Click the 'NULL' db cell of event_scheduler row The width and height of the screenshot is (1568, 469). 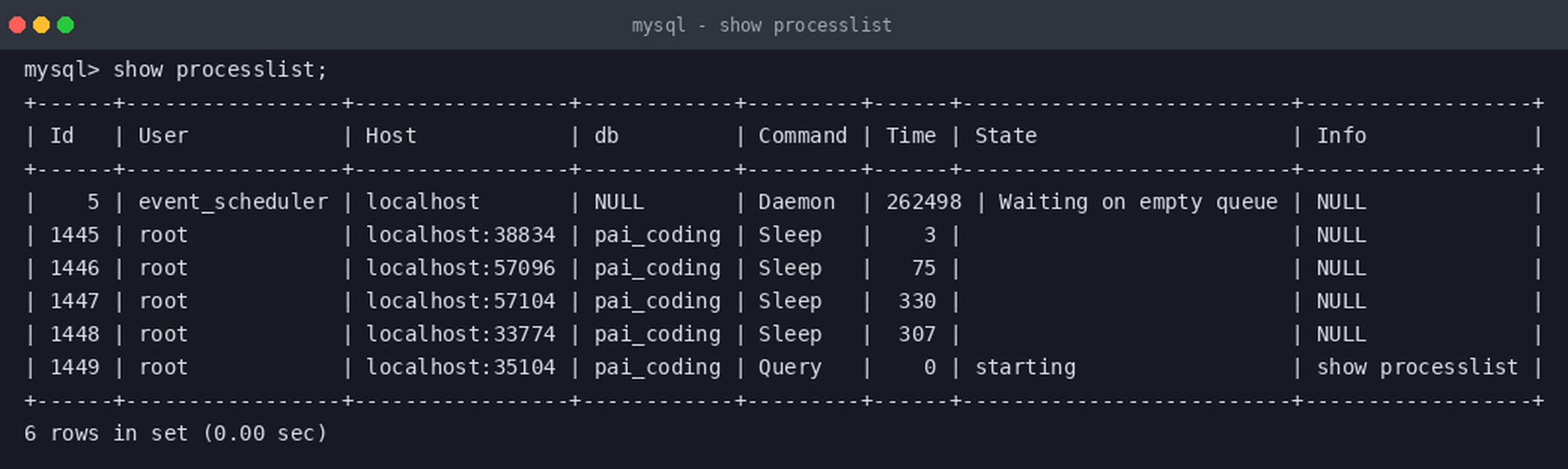pos(618,202)
